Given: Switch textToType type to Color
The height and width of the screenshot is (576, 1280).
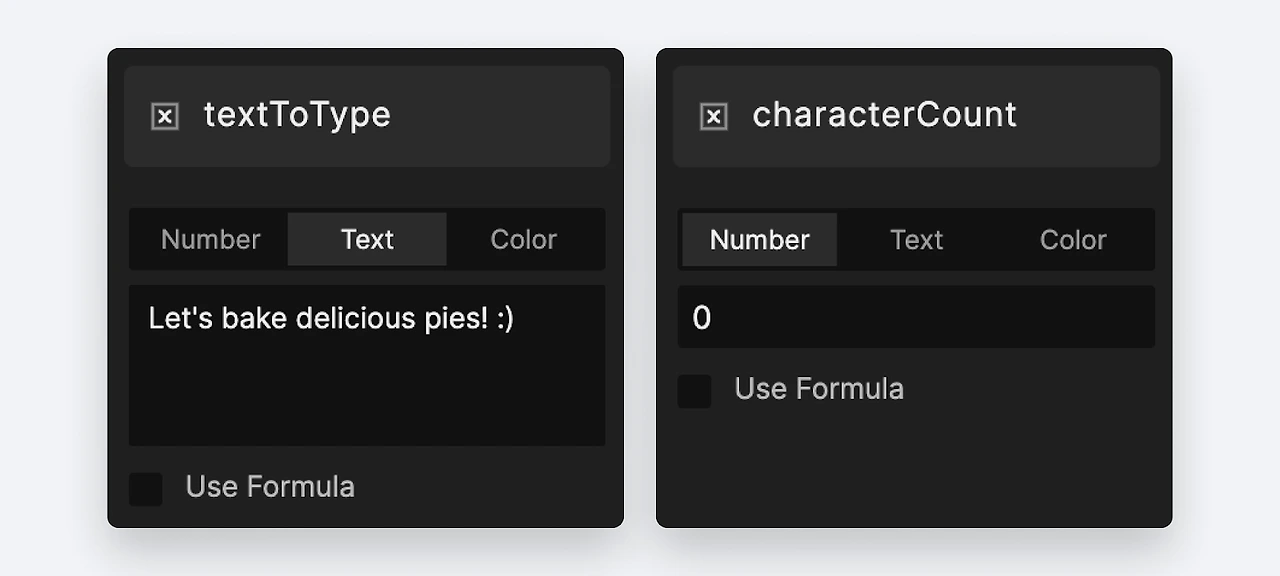Looking at the screenshot, I should click(523, 240).
